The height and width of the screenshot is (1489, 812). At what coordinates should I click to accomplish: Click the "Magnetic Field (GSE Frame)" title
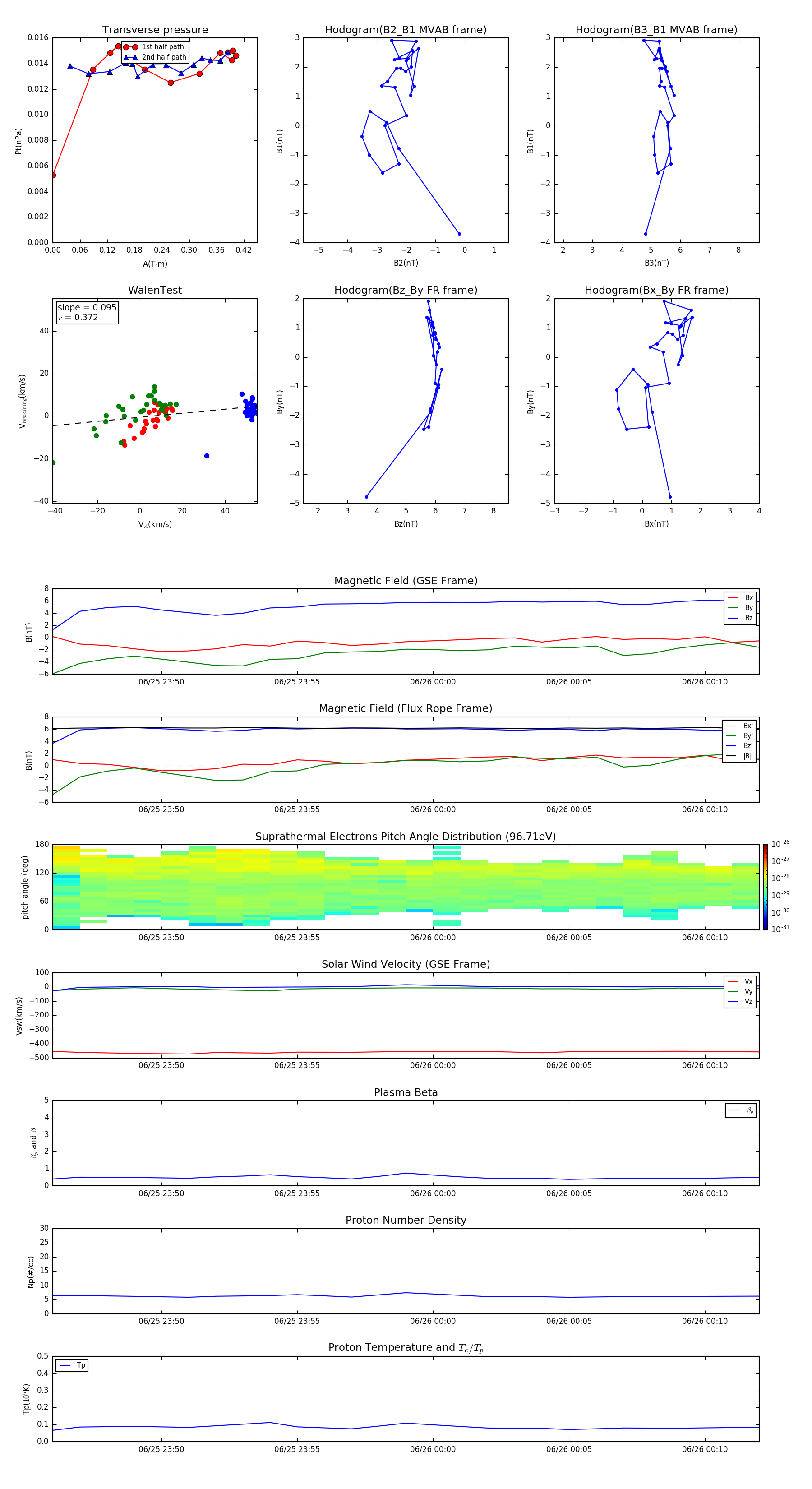coord(406,581)
